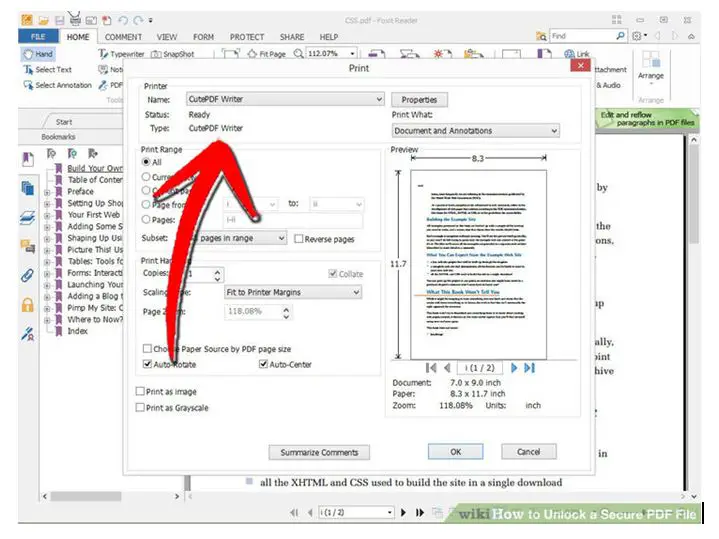Switch to the HOME ribbon tab
The height and width of the screenshot is (539, 719).
78,37
